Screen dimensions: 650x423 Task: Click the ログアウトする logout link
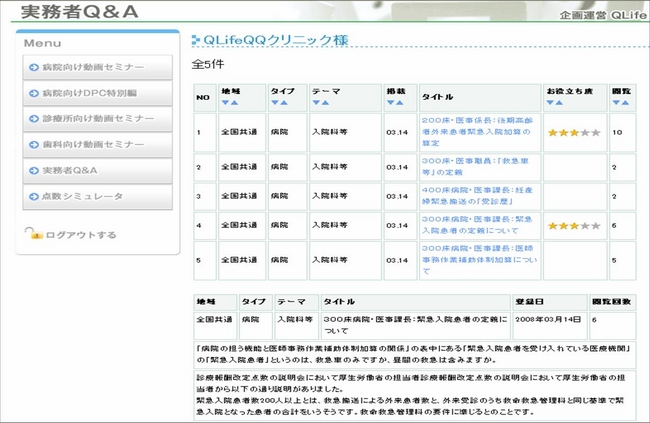(81, 235)
